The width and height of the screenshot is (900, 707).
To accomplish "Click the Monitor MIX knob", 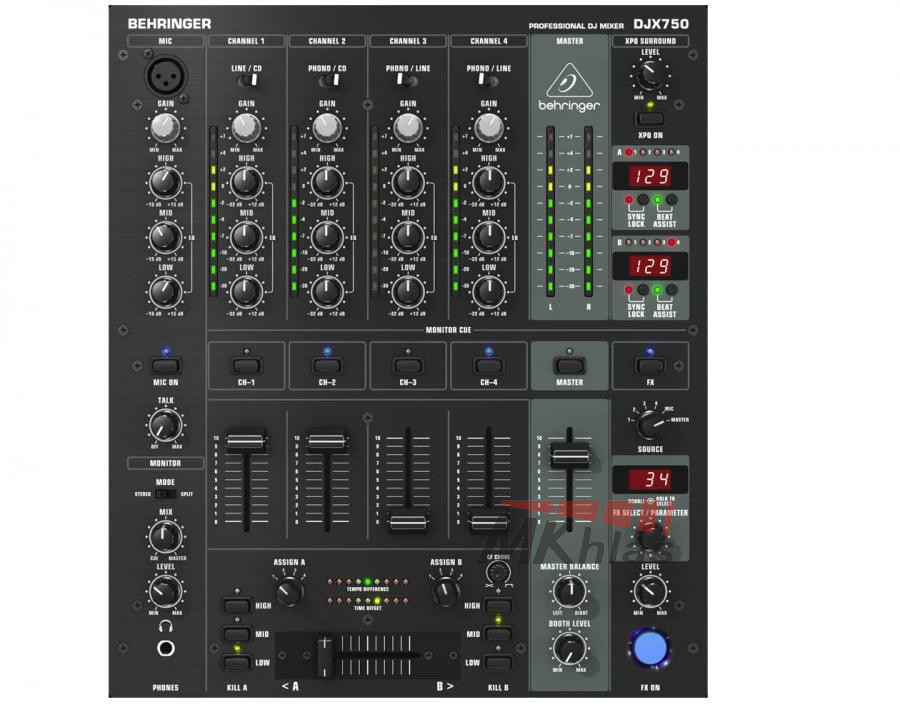I will tap(165, 537).
